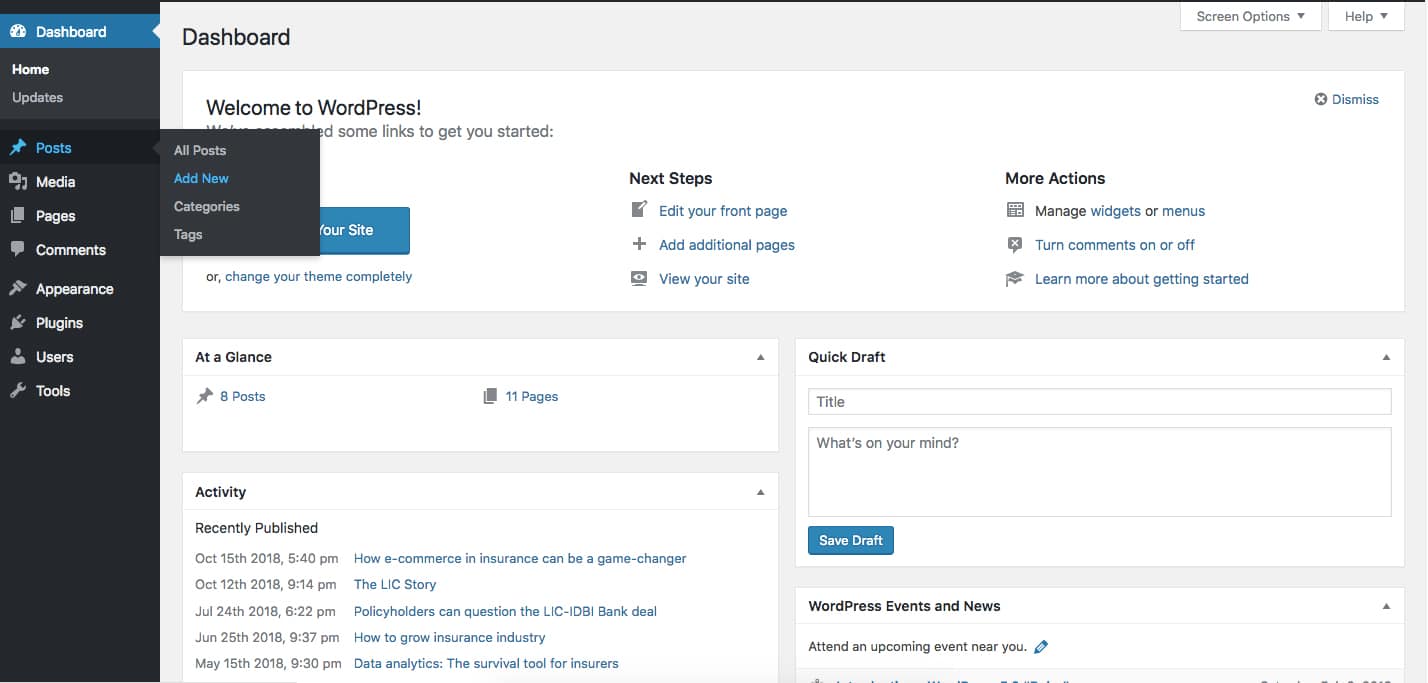Image resolution: width=1428 pixels, height=683 pixels.
Task: Select Add New from the Posts submenu
Action: [201, 178]
